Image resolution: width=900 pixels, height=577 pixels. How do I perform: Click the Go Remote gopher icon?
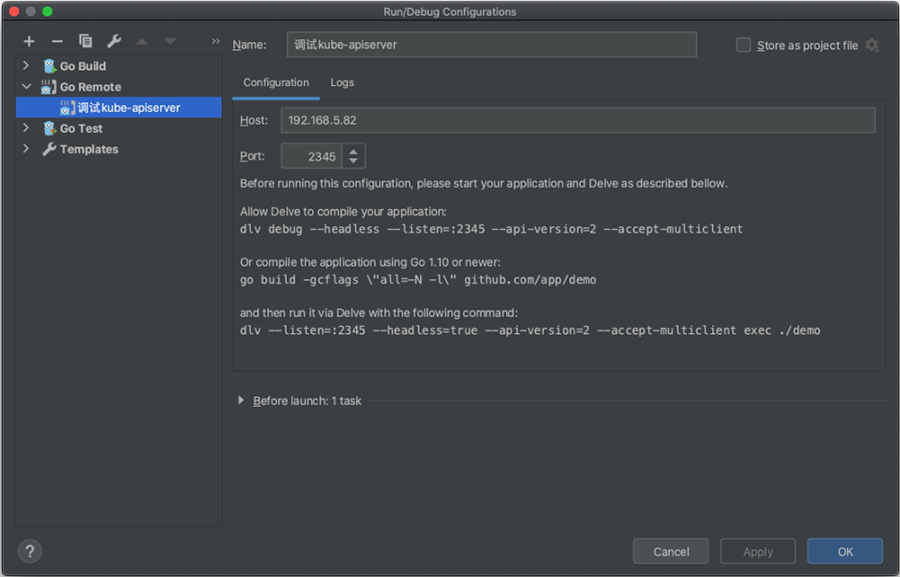click(x=49, y=87)
